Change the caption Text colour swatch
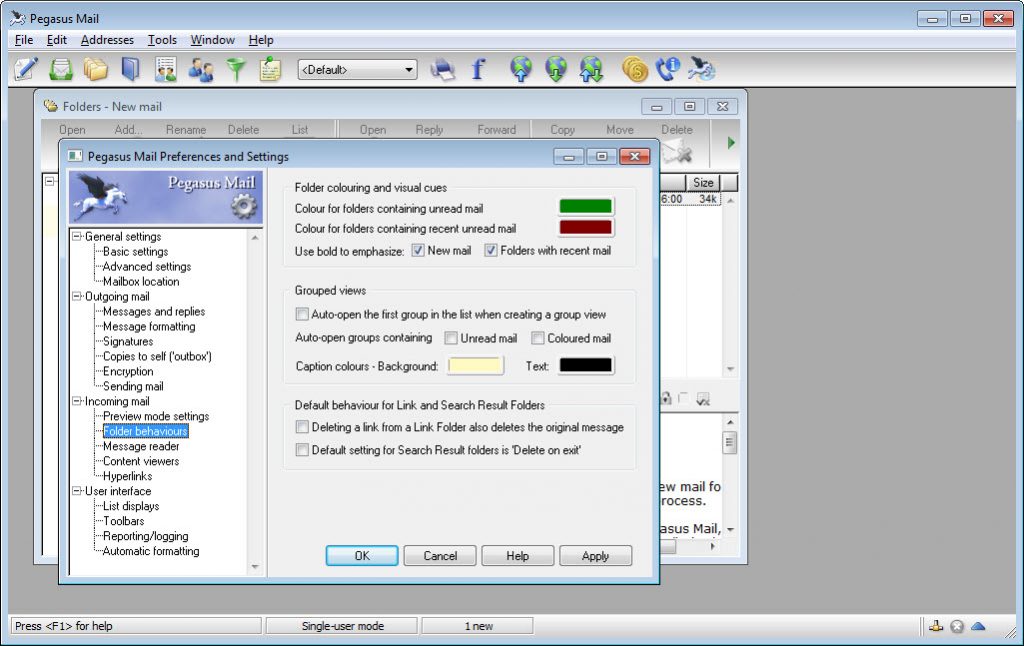 click(586, 365)
